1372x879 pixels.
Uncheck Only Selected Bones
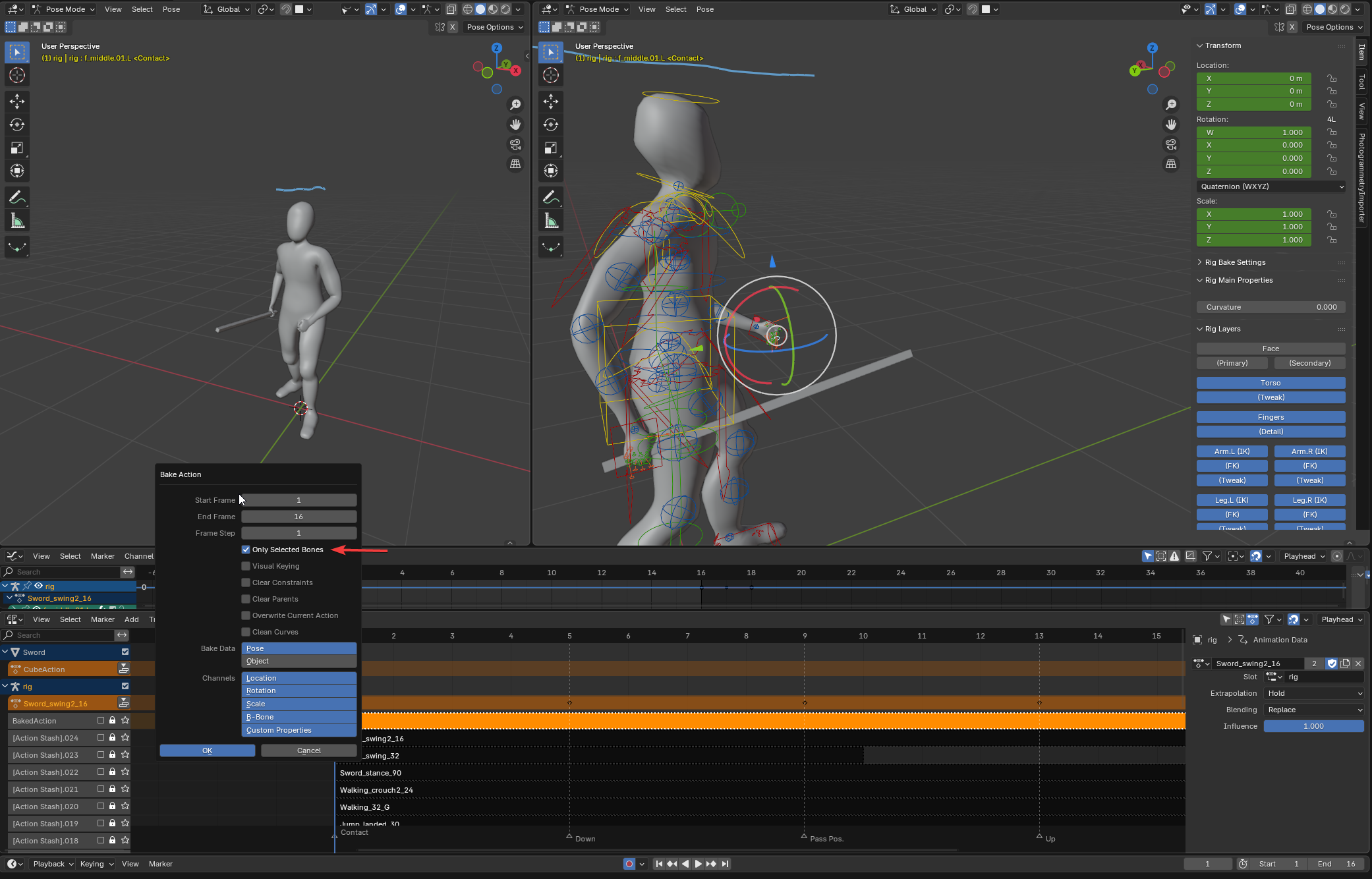click(246, 550)
